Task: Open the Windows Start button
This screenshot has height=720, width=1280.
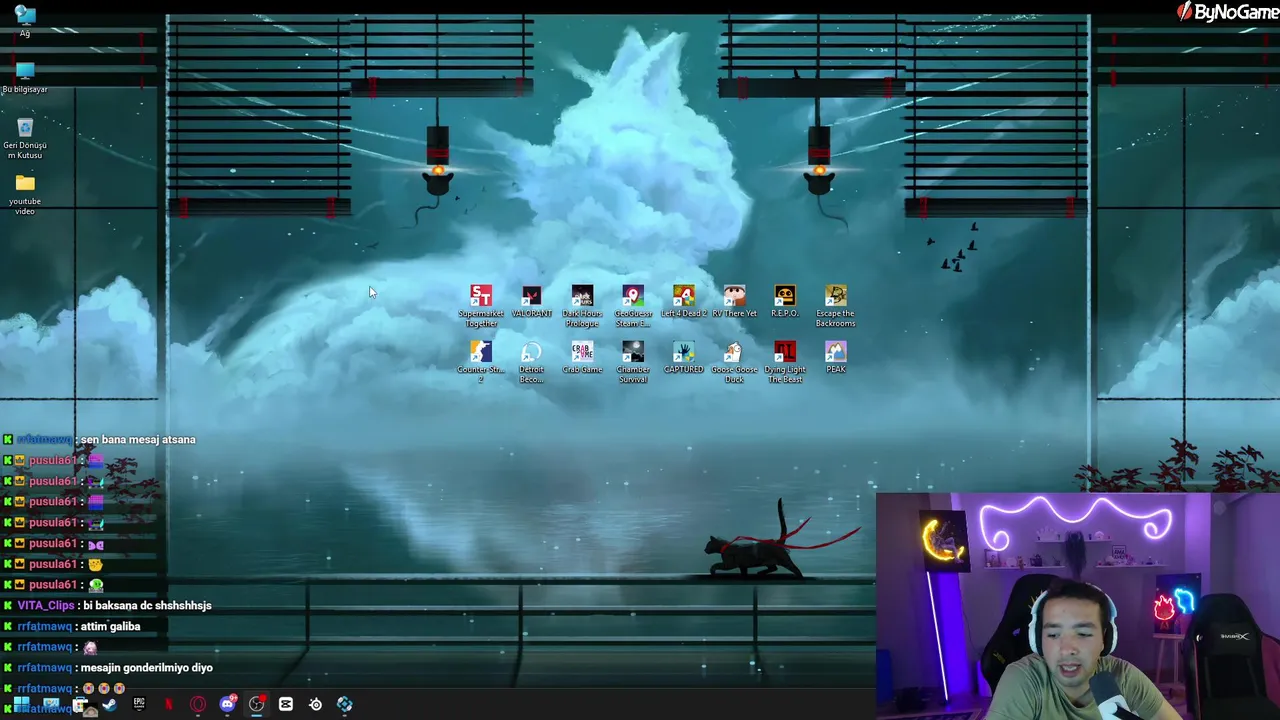Action: coord(21,704)
